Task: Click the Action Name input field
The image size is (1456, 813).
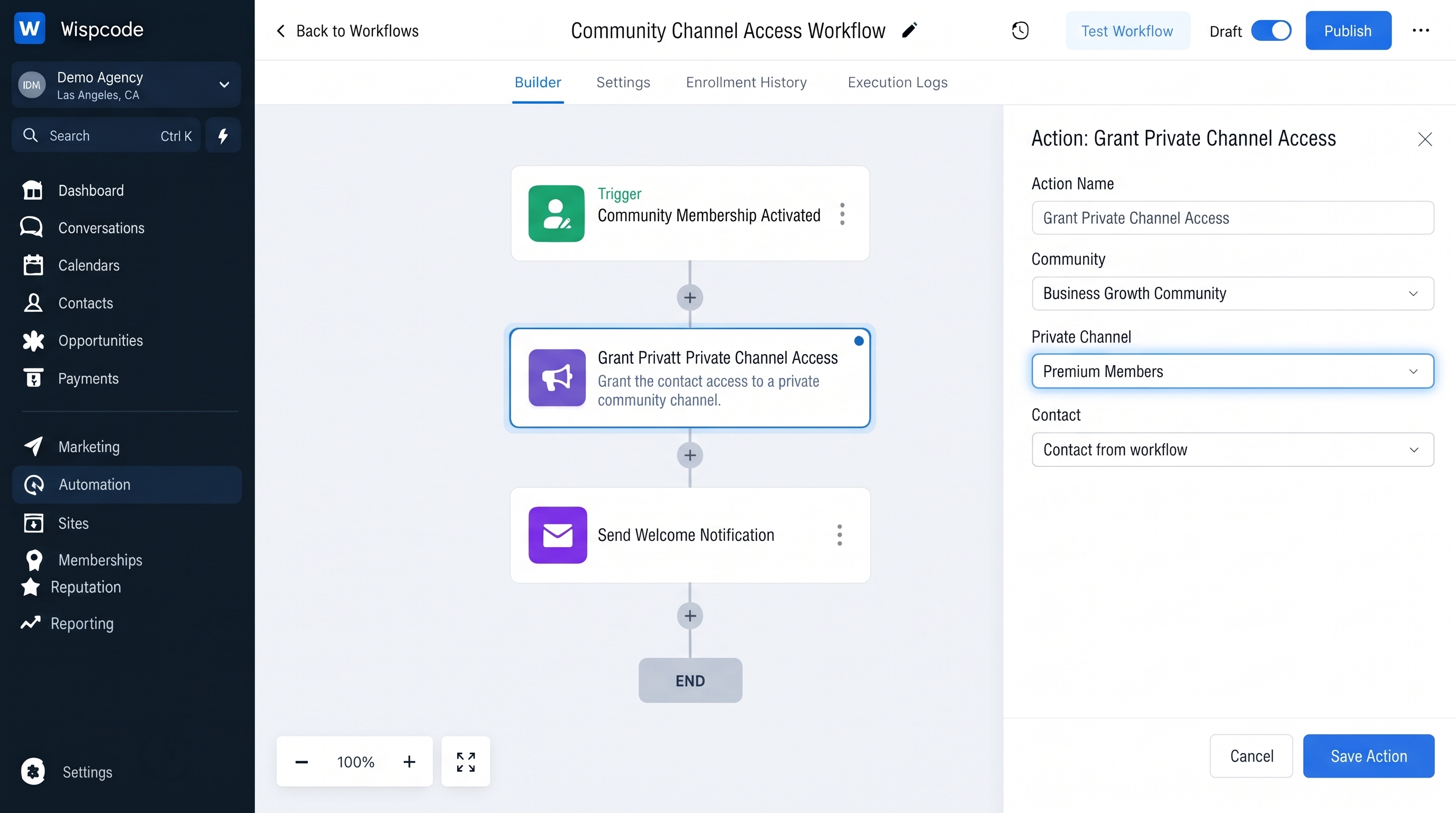Action: (x=1232, y=218)
